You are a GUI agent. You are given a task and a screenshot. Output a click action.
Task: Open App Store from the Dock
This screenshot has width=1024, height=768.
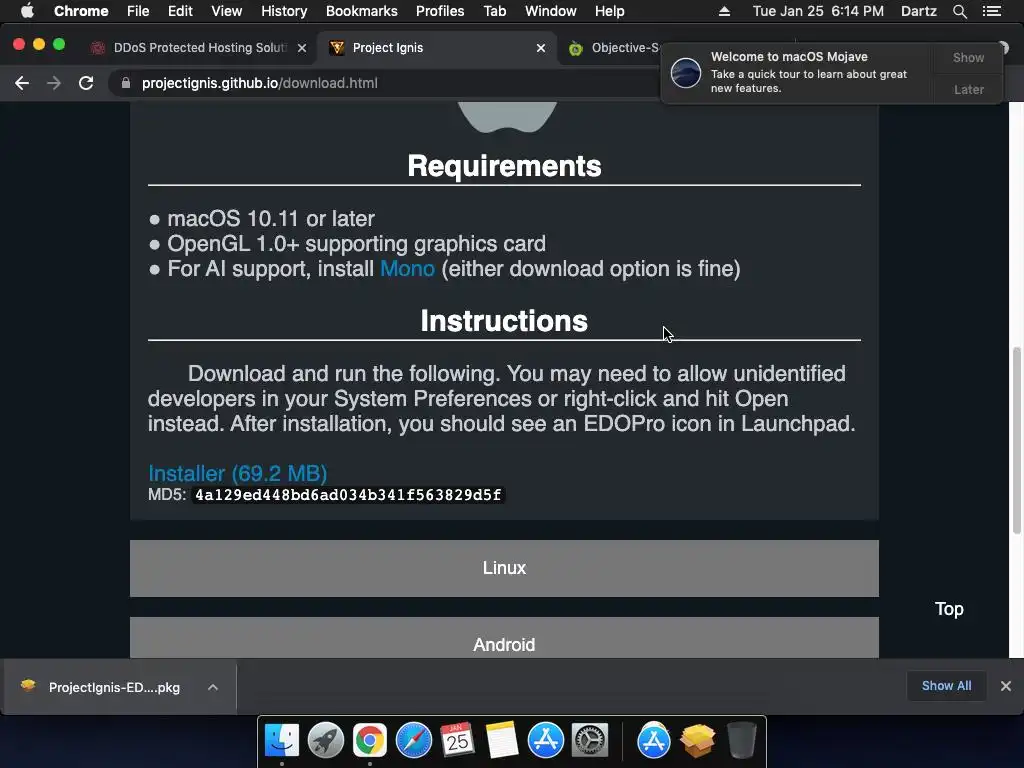pos(545,740)
